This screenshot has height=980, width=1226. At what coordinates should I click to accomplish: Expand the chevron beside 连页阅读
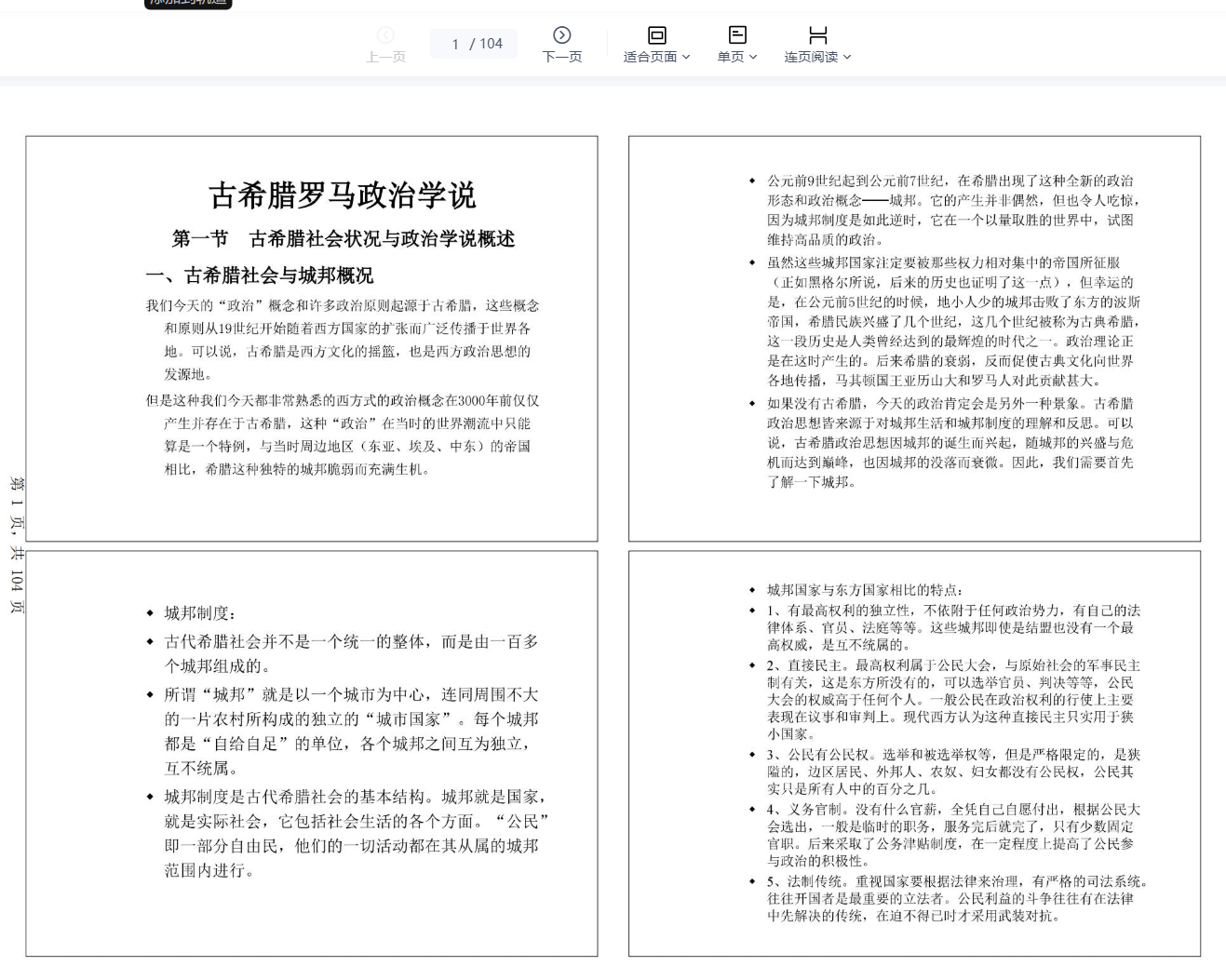847,57
